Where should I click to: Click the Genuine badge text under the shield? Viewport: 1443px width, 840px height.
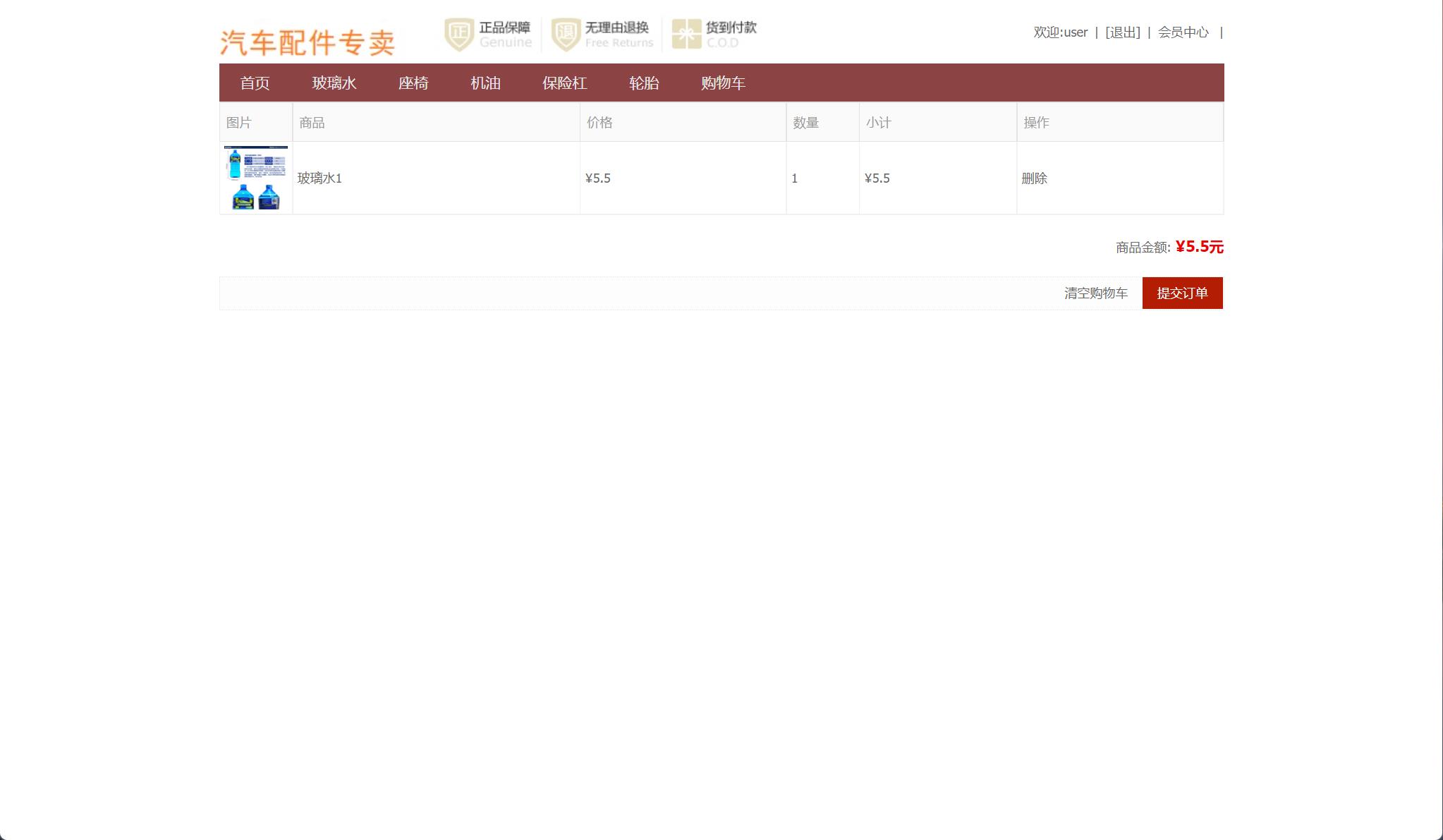(x=505, y=42)
